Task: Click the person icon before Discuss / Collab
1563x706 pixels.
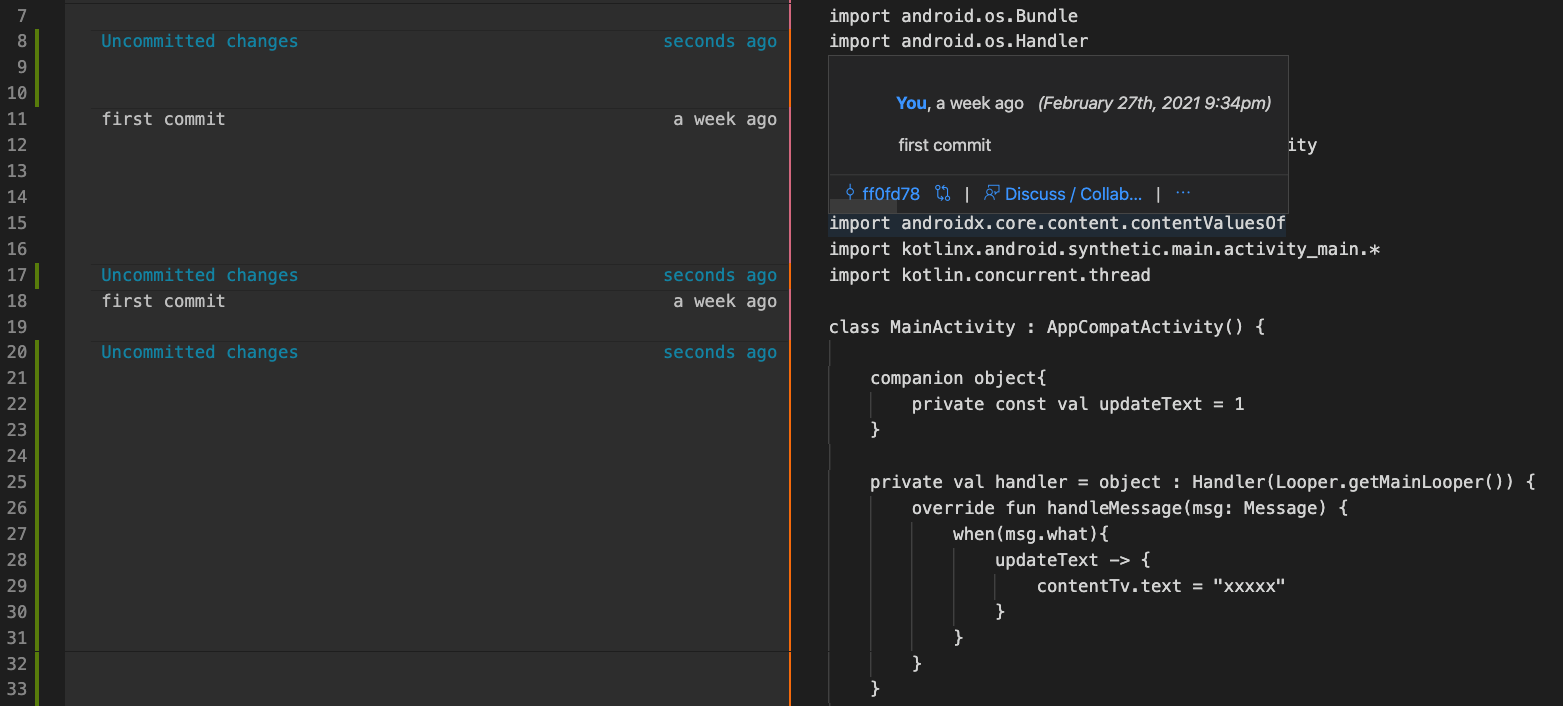Action: pos(991,193)
